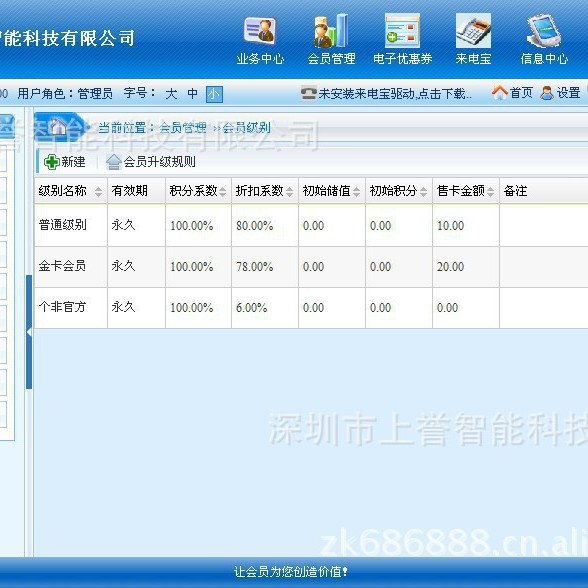Click the 首页 house icon
The image size is (588, 588).
[x=500, y=93]
